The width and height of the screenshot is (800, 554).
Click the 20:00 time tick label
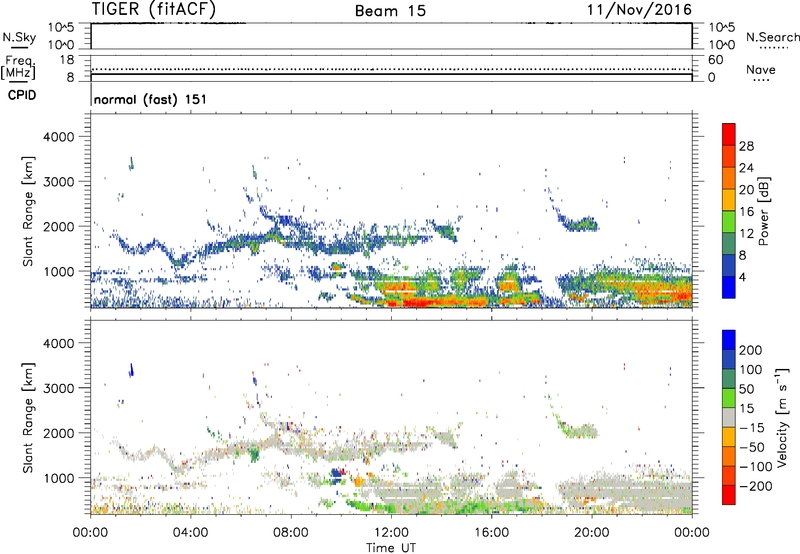(591, 533)
